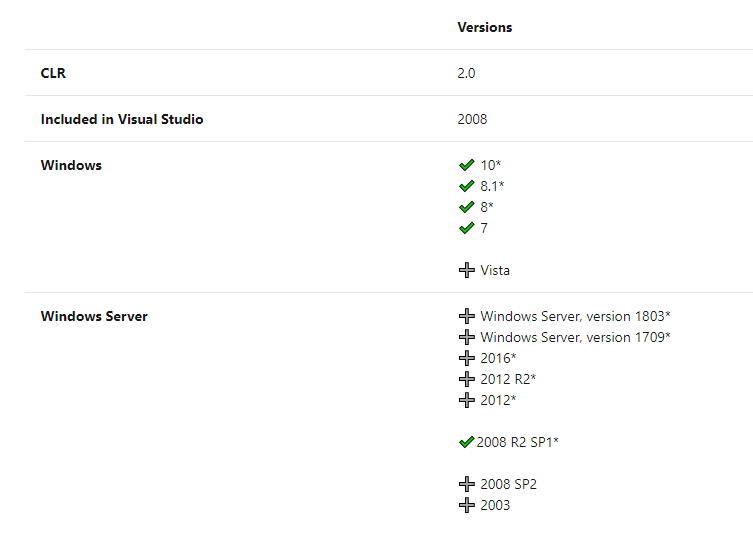Click the green checkmark beside Windows 10*
The height and width of the screenshot is (536, 753).
466,165
